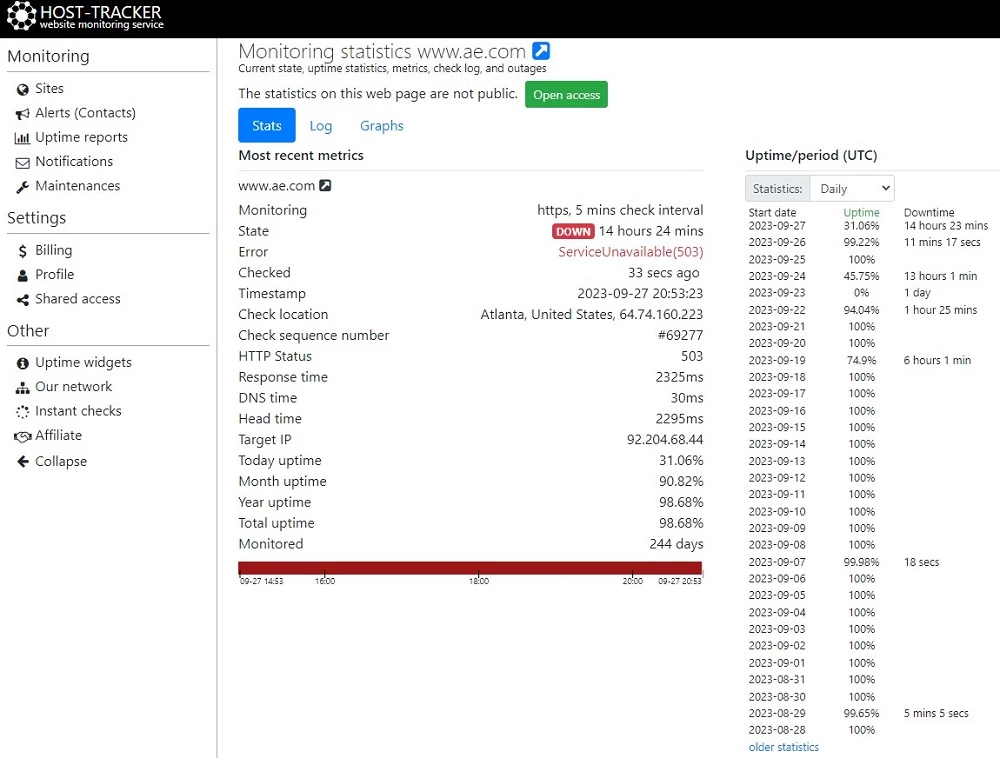The height and width of the screenshot is (758, 1000).
Task: Click the dollar sign icon beside Billing
Action: (23, 251)
